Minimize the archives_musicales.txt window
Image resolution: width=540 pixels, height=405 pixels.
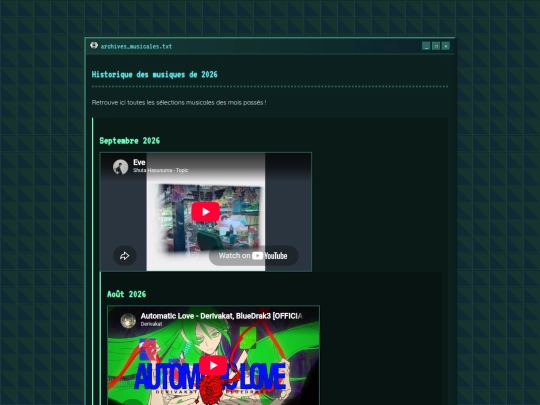(x=426, y=46)
